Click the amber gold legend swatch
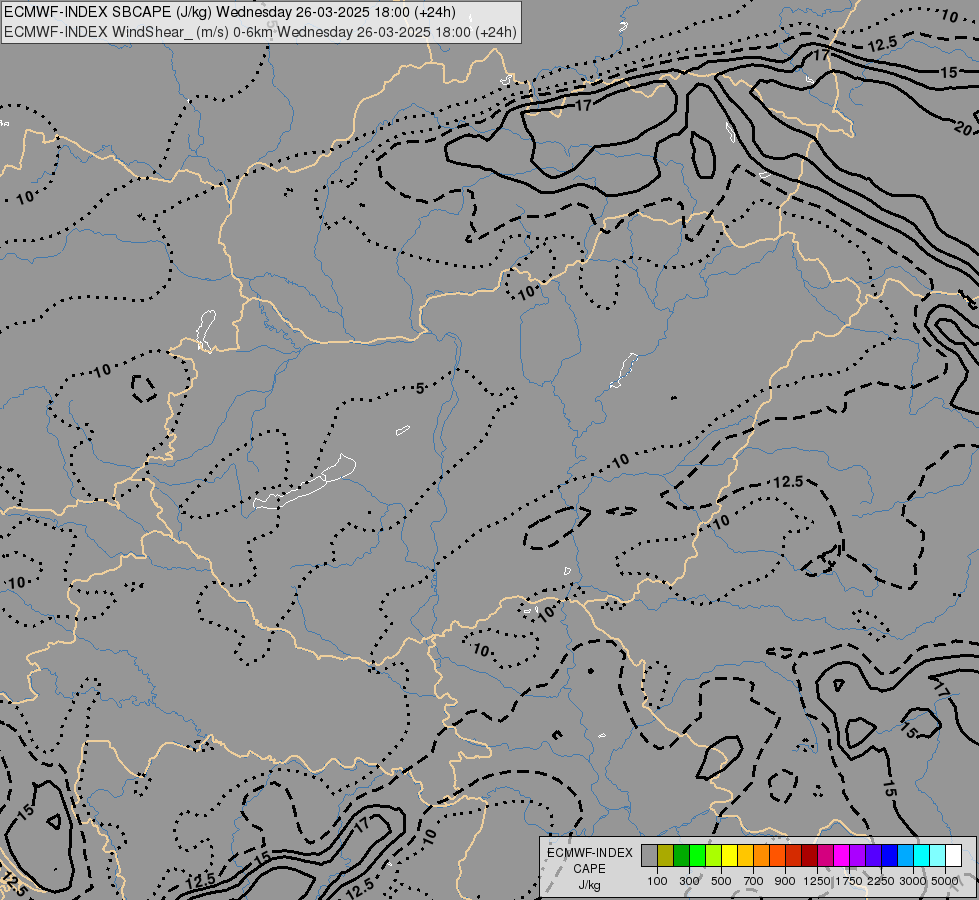 click(745, 856)
